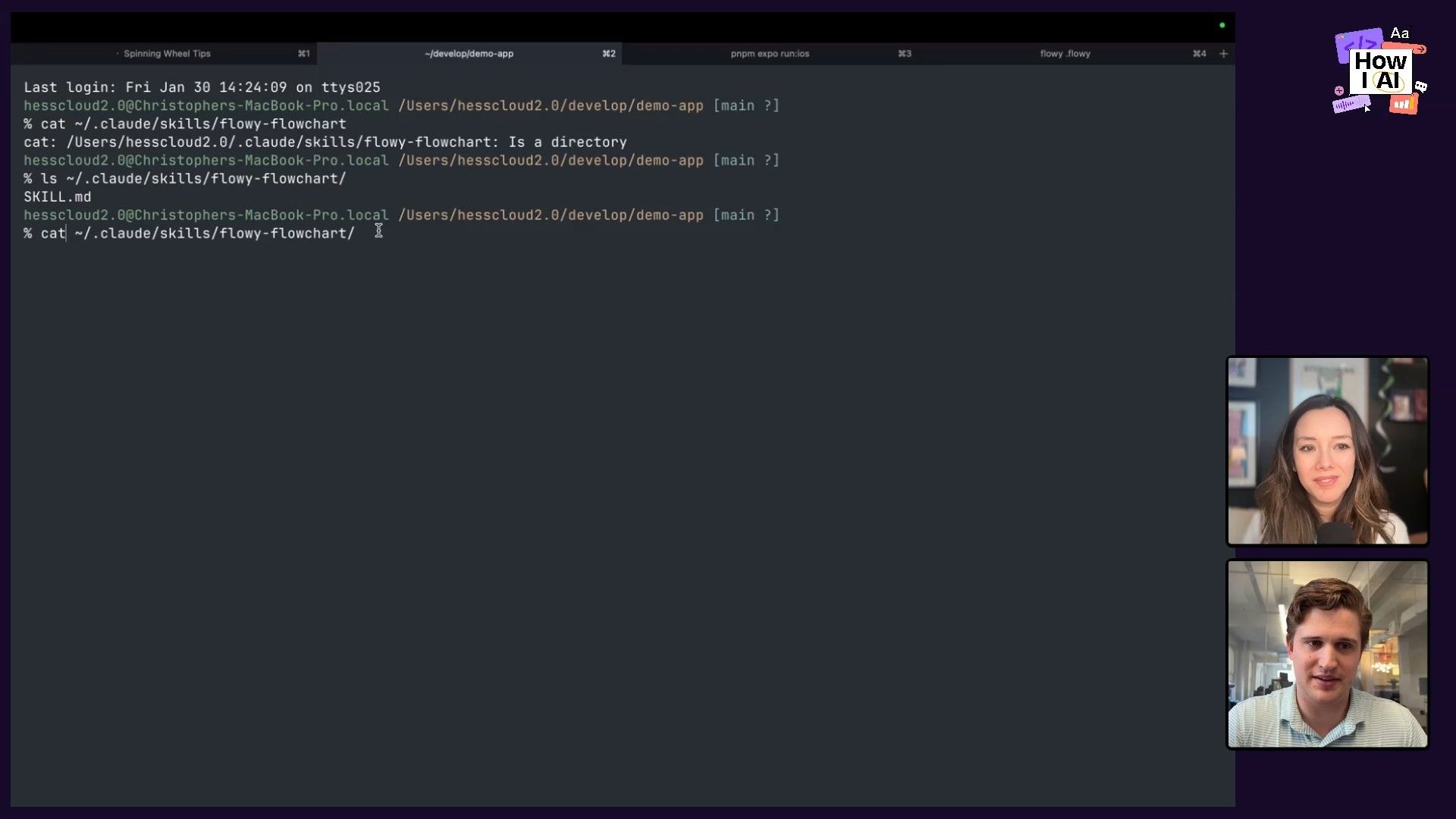Open the pnpm expo run:ios tab

coord(770,54)
